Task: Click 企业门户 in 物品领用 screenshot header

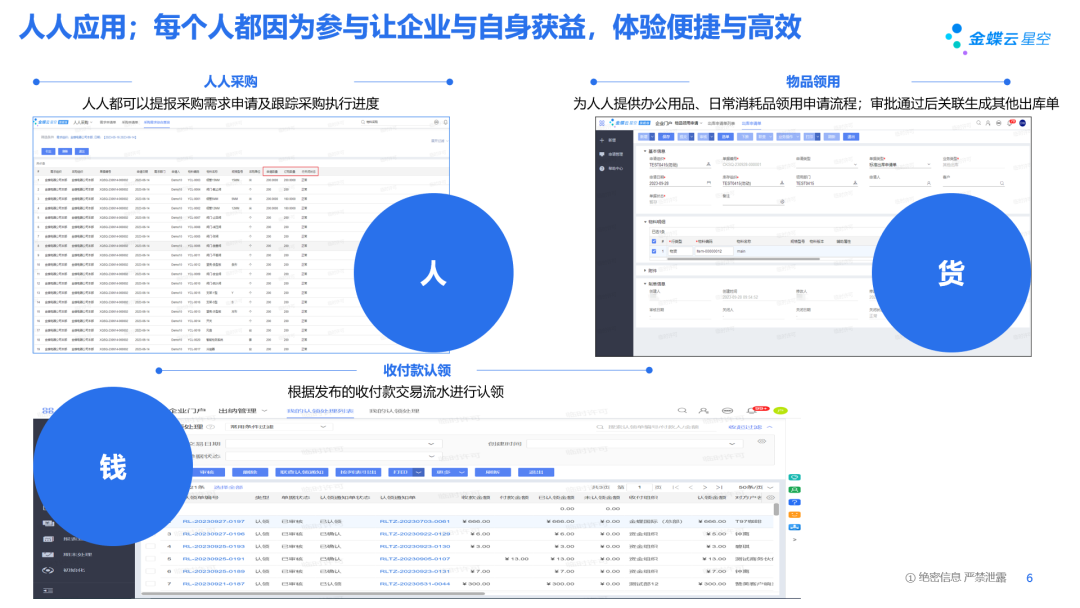Action: coord(664,123)
